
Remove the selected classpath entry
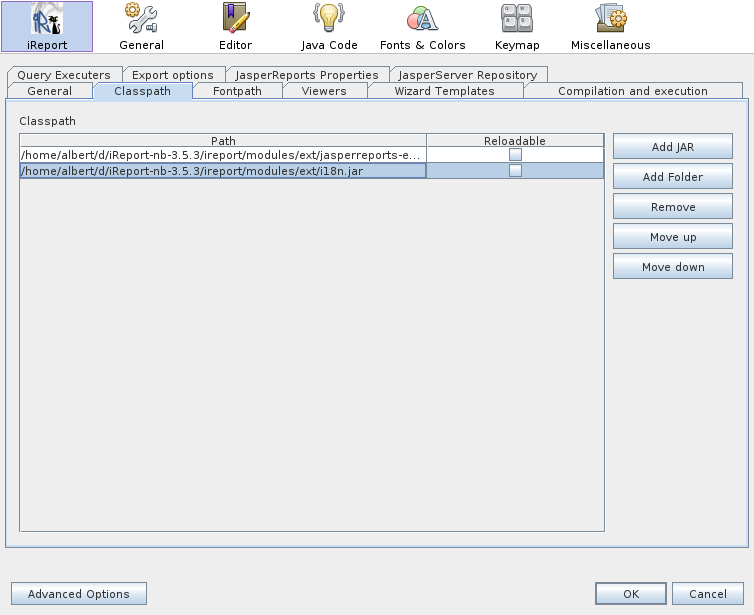pos(673,207)
